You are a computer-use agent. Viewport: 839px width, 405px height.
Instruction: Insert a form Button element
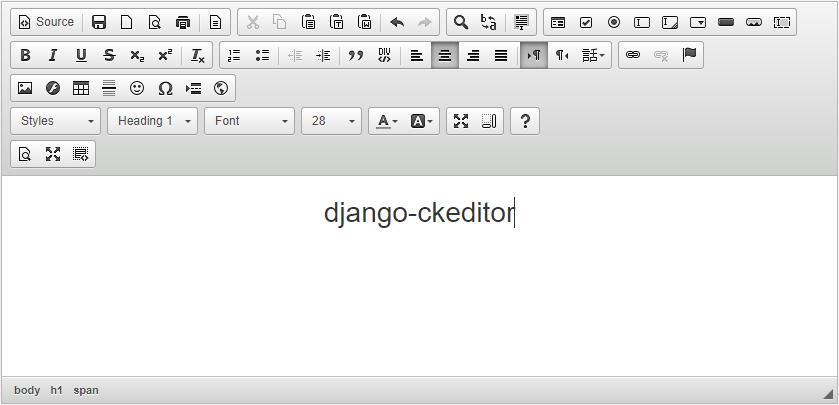(x=726, y=22)
